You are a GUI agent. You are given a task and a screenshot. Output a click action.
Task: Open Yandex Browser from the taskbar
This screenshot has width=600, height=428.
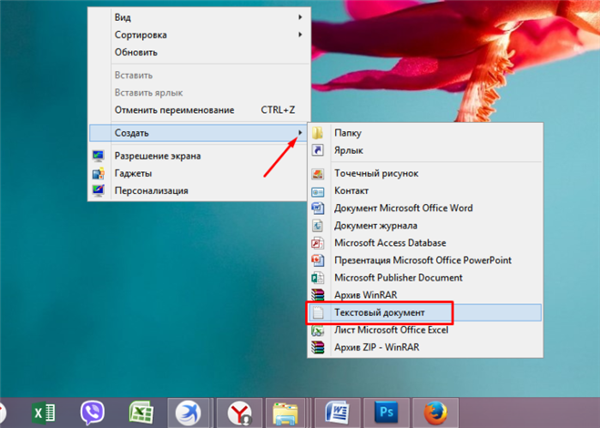tap(240, 413)
